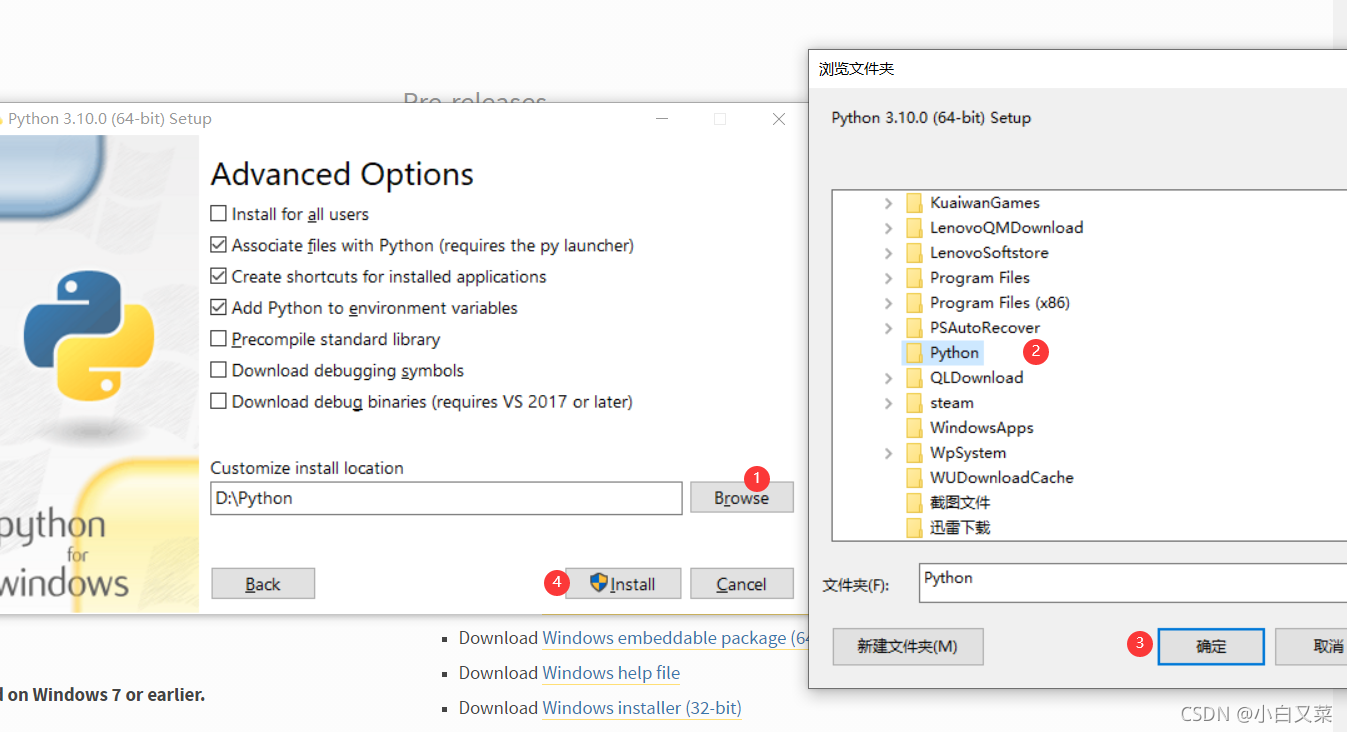The height and width of the screenshot is (732, 1347).
Task: Enable Precompile standard library checkbox
Action: [218, 339]
